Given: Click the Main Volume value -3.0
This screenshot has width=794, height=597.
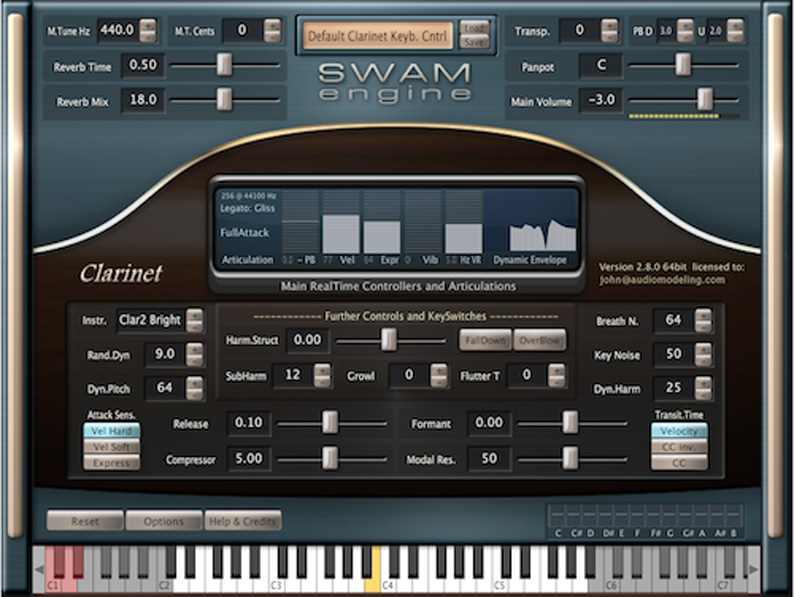Looking at the screenshot, I should [602, 100].
